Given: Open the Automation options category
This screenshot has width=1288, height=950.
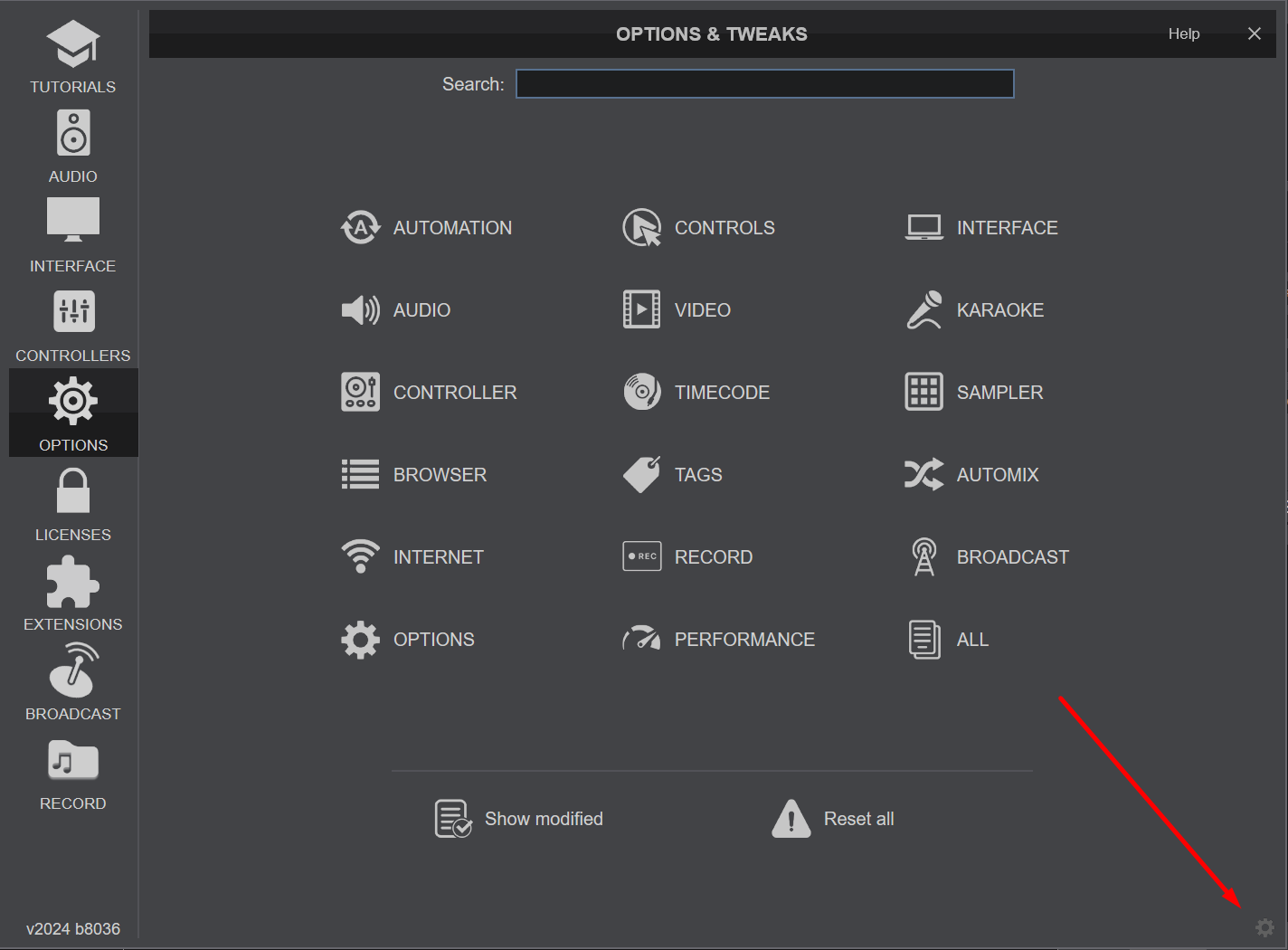Looking at the screenshot, I should click(x=426, y=228).
